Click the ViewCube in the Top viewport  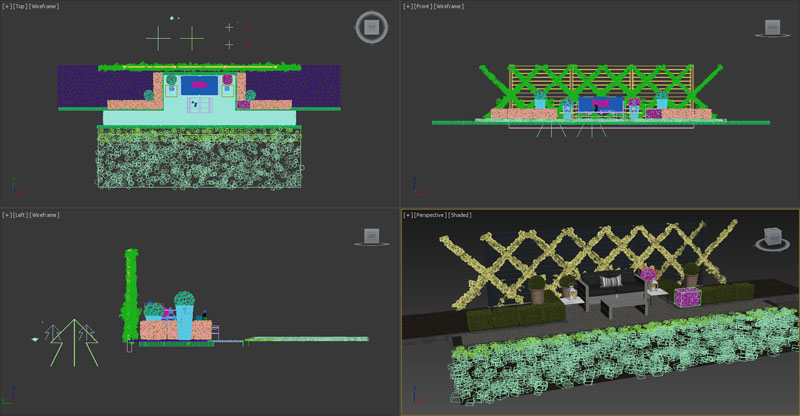point(371,27)
